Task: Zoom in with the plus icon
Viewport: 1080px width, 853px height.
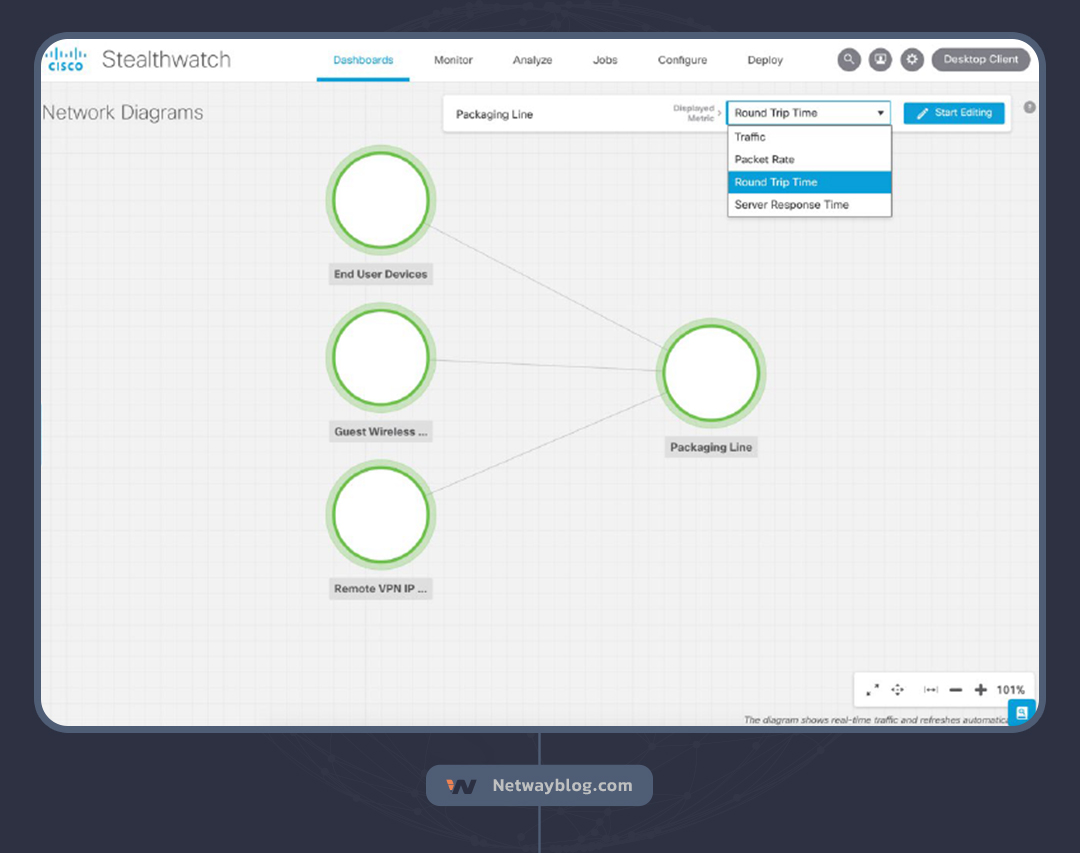Action: tap(980, 690)
